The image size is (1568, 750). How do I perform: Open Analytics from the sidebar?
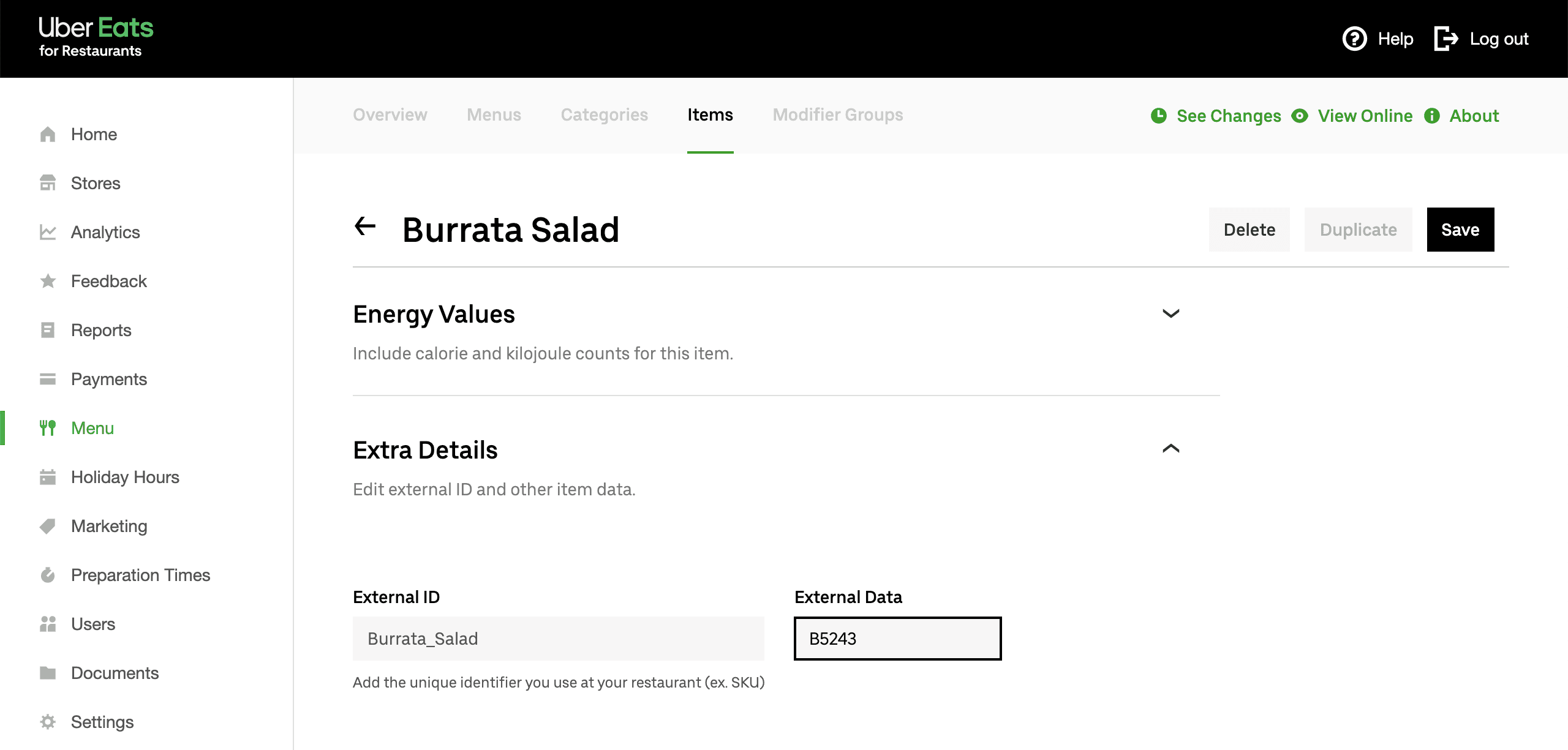click(105, 232)
